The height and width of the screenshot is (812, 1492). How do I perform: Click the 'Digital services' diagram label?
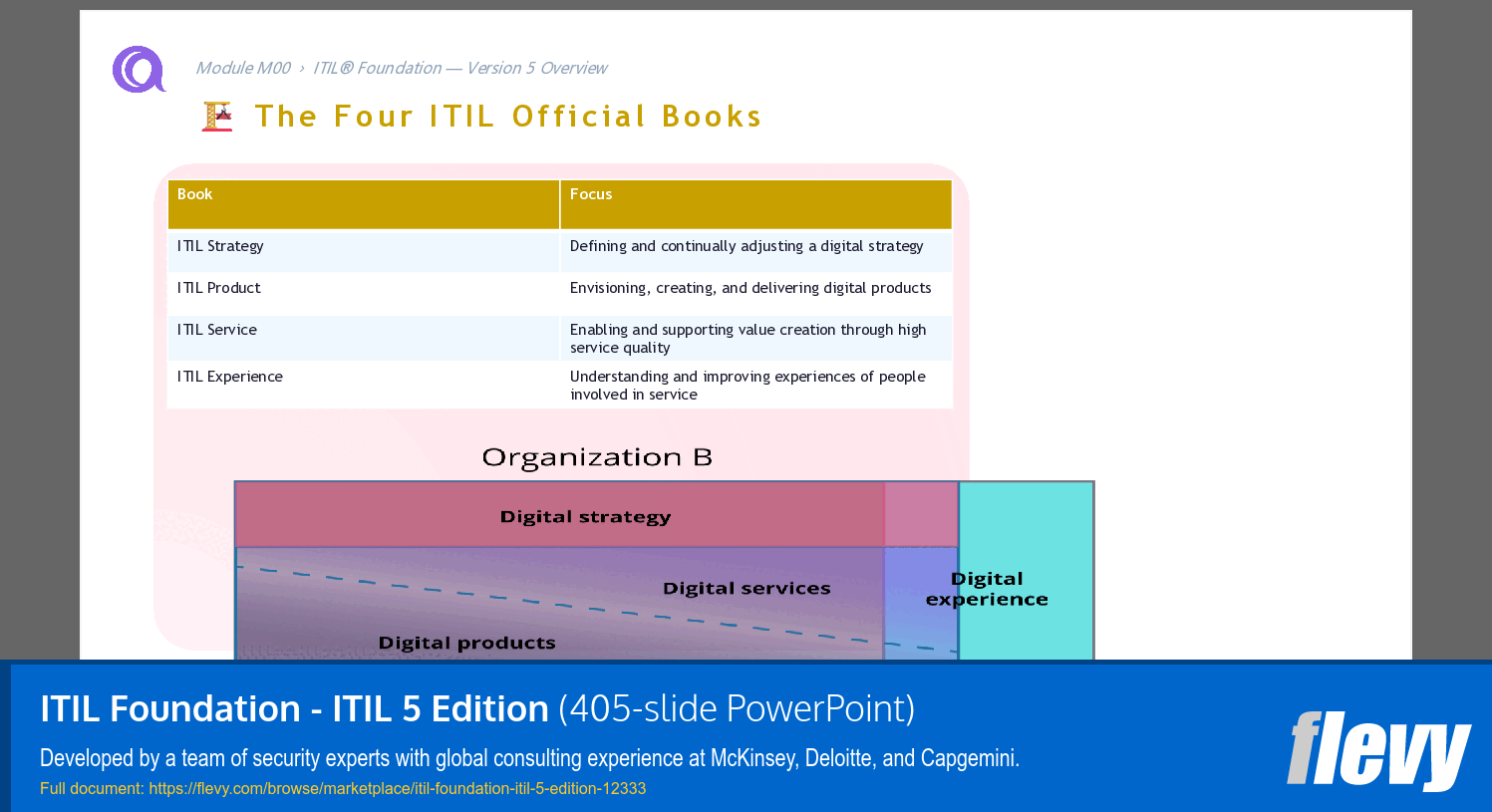click(746, 589)
